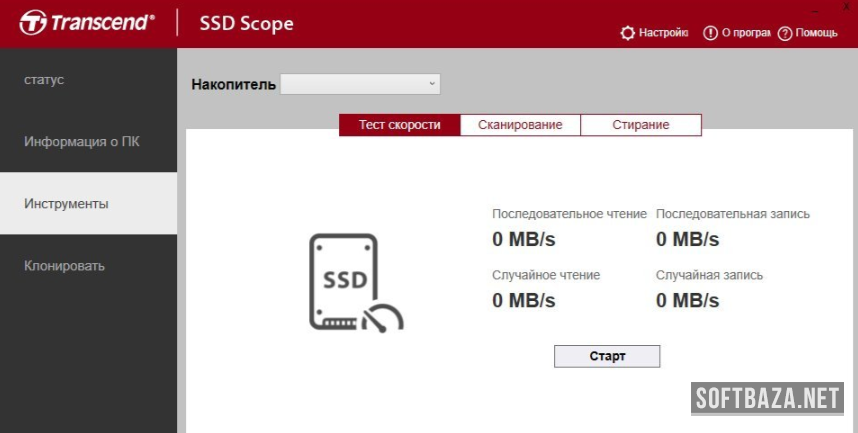
Task: Click the Помощь text link
Action: (817, 33)
